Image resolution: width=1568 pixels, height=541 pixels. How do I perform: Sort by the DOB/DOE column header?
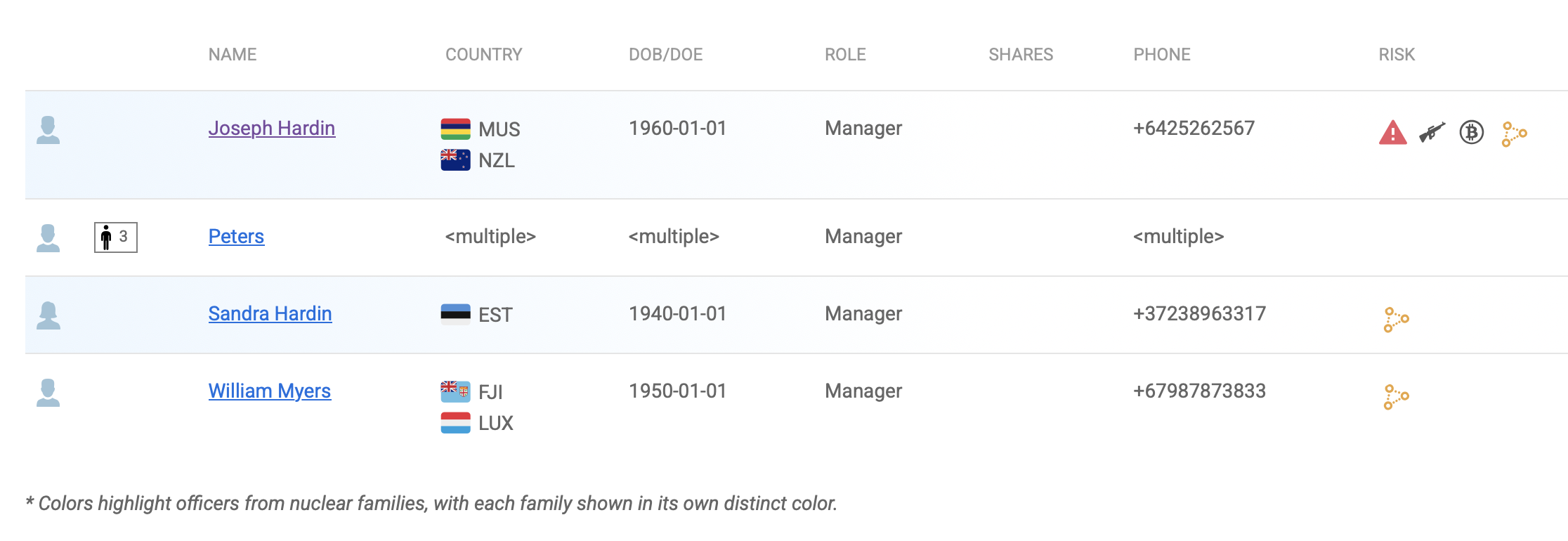pos(666,54)
